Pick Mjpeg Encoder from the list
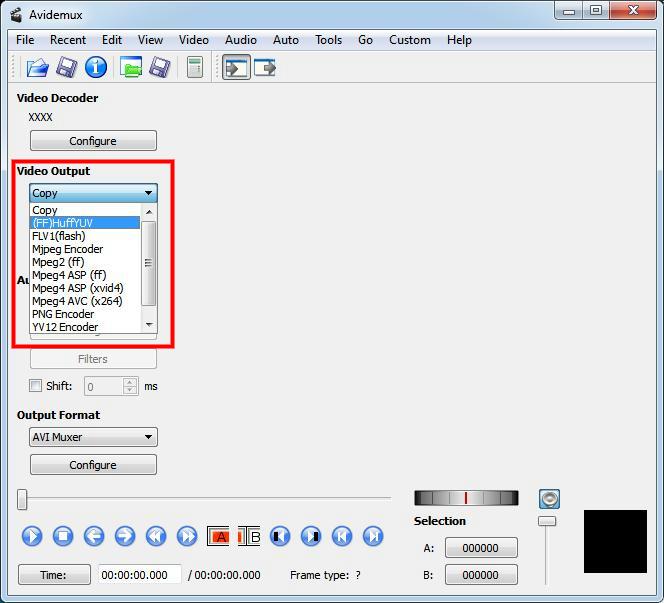The image size is (664, 603). point(85,249)
